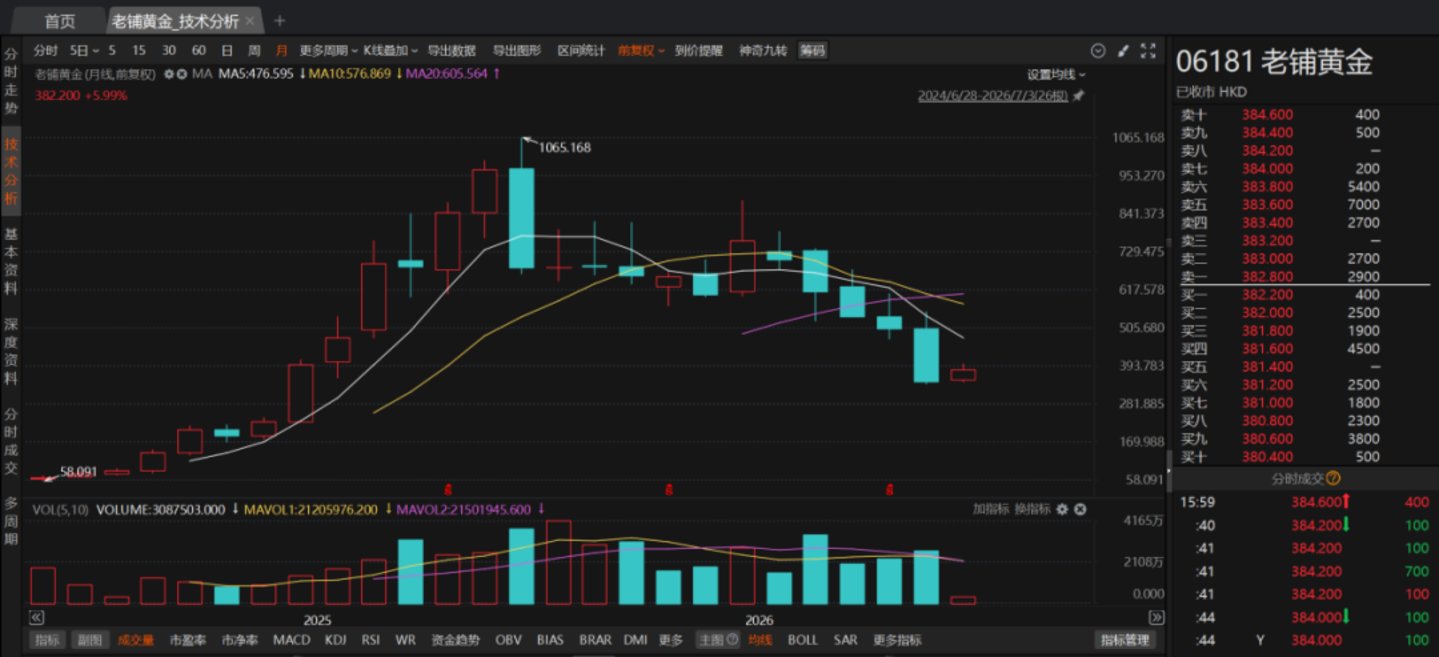Screen dimensions: 1439x657
Task: Switch to the weekly 周 K-line
Action: pyautogui.click(x=254, y=50)
